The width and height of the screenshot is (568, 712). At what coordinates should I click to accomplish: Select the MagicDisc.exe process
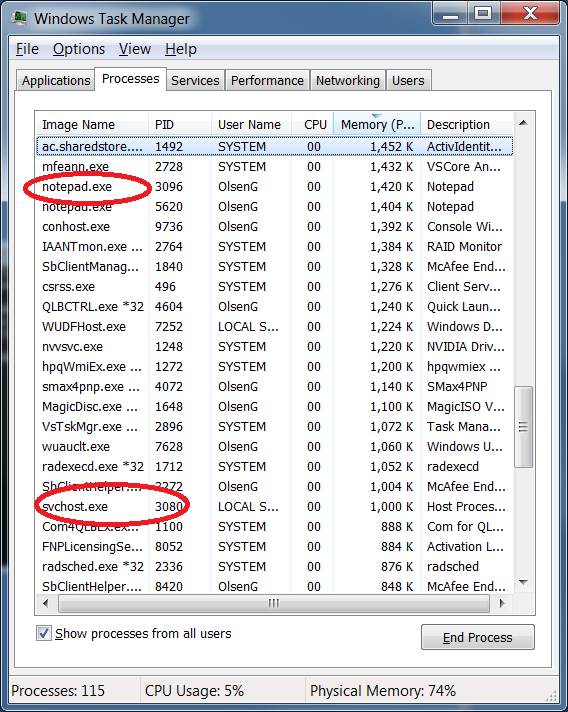(x=275, y=406)
